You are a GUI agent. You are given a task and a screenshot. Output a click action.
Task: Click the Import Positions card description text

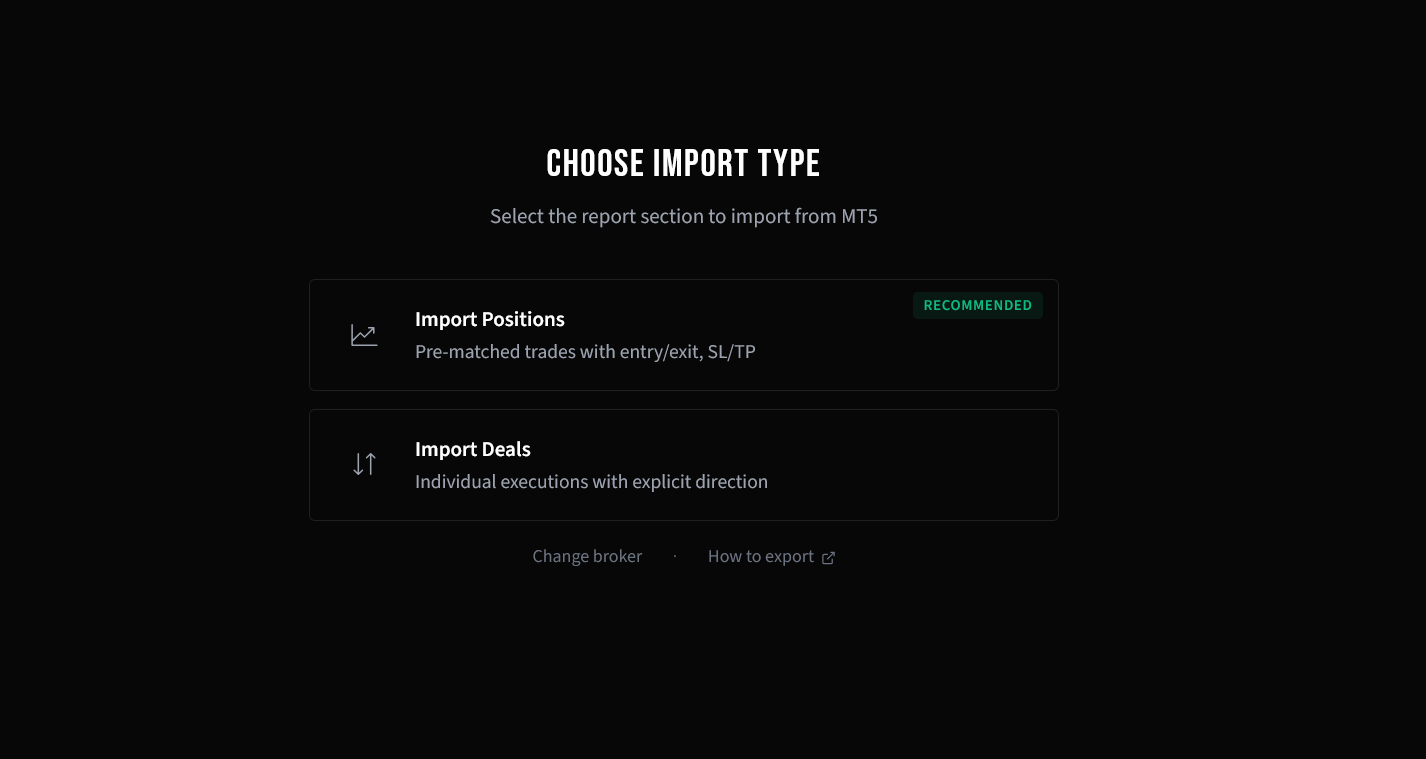point(585,351)
